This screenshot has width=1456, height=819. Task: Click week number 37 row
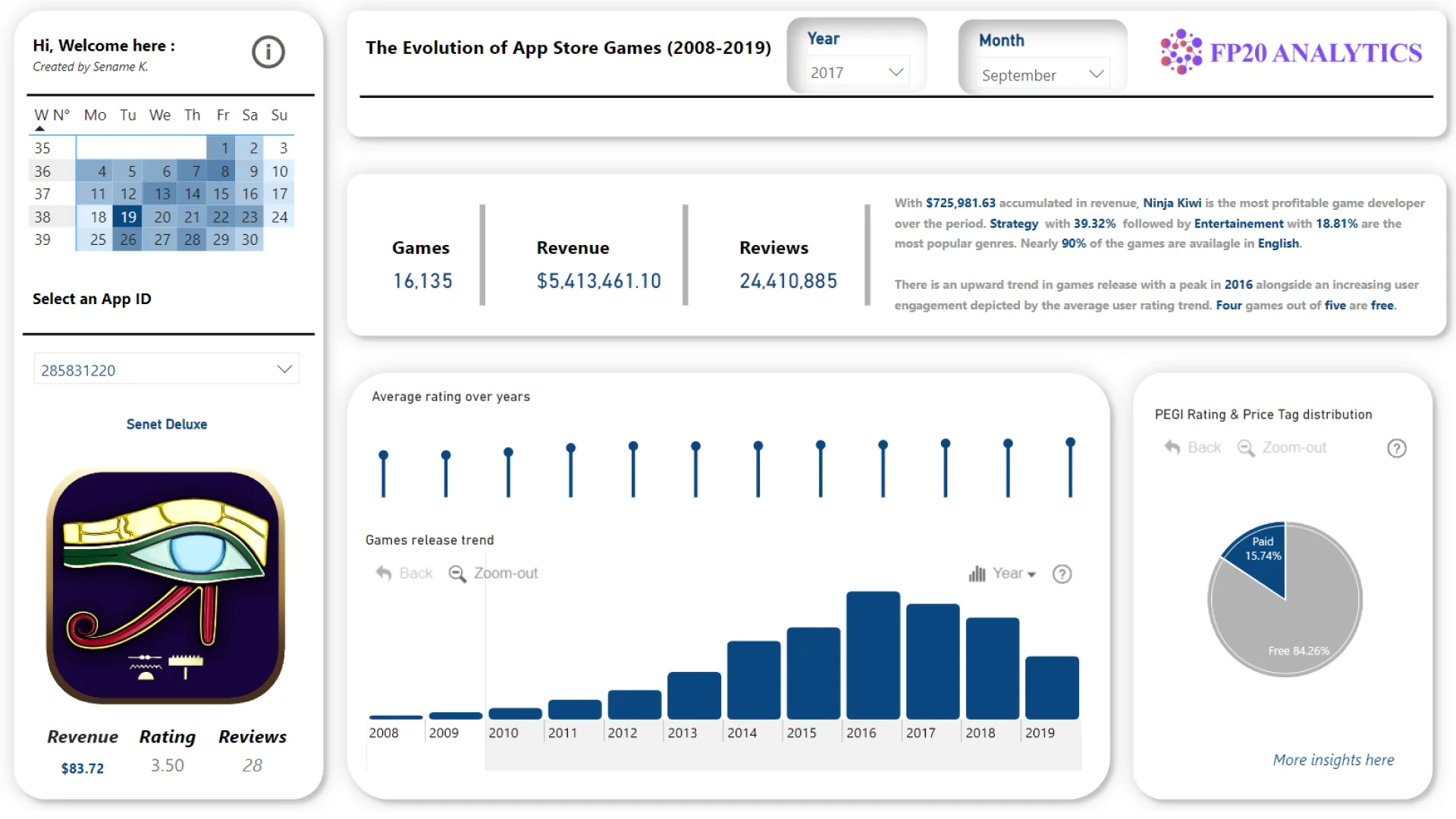point(42,194)
